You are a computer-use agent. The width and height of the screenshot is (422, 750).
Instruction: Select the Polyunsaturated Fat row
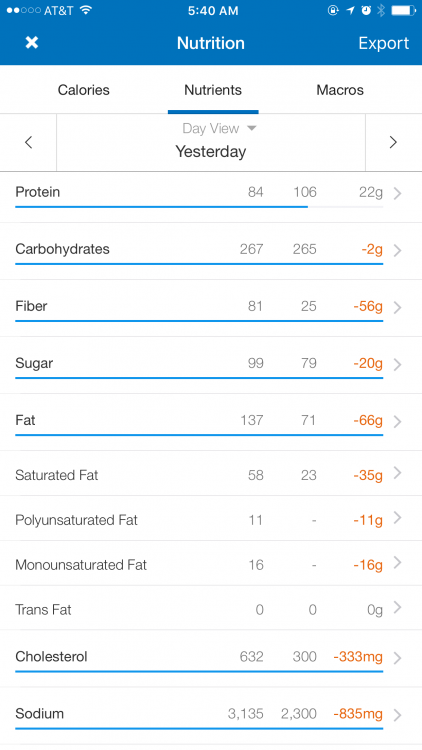(x=211, y=520)
